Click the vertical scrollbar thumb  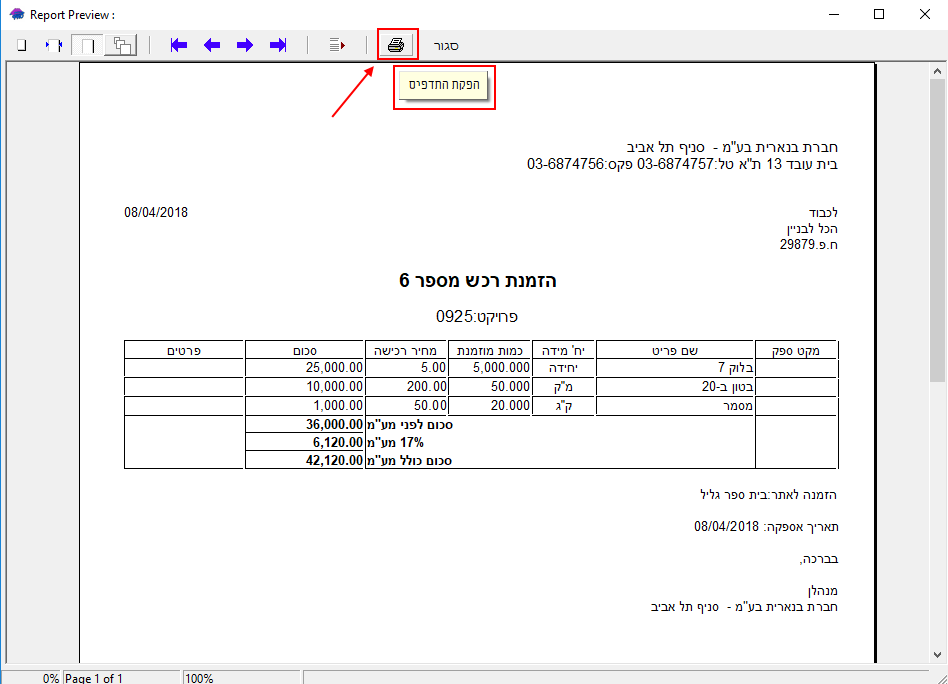(x=937, y=230)
